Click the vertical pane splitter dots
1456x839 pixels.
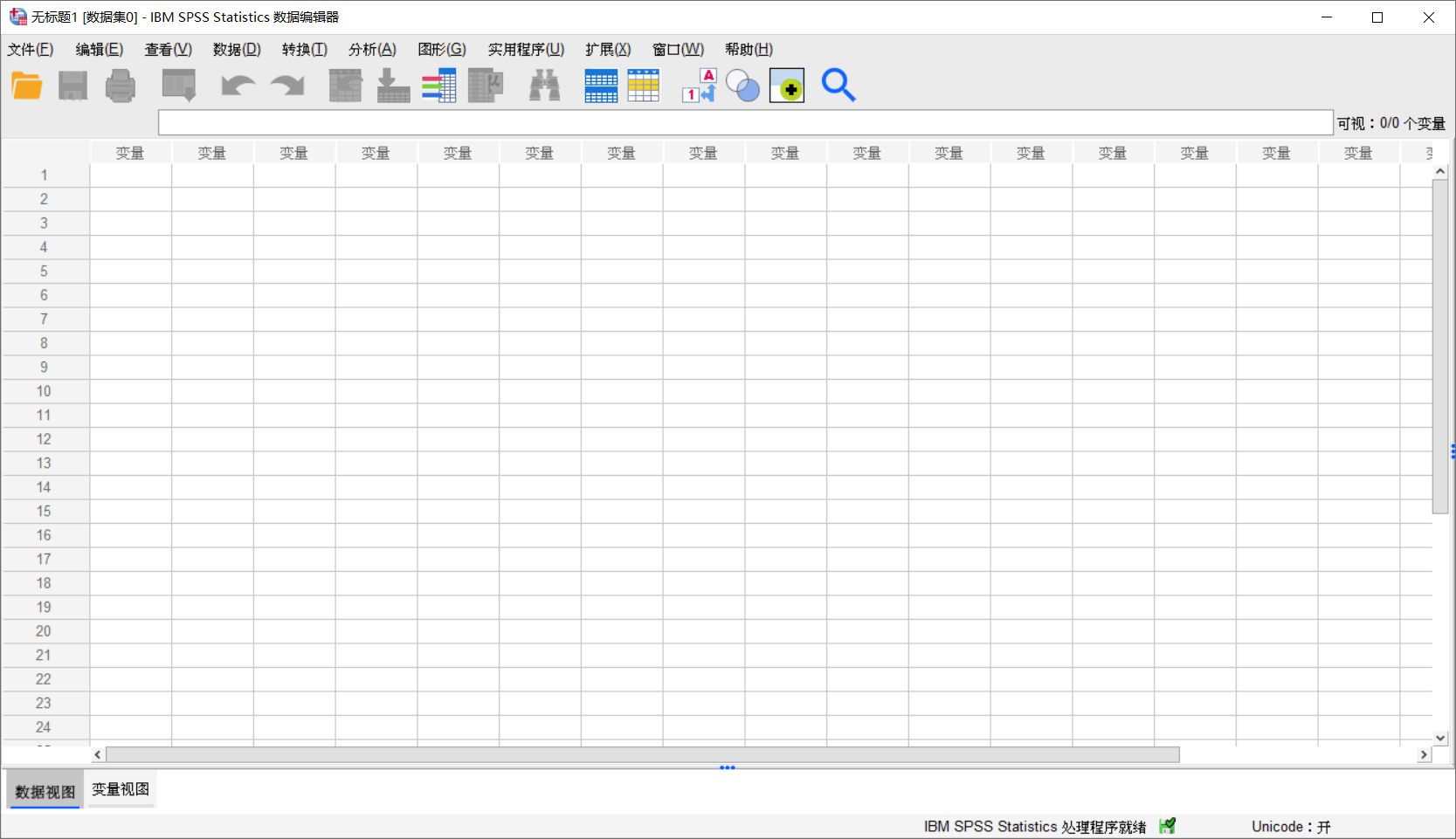coord(1453,450)
